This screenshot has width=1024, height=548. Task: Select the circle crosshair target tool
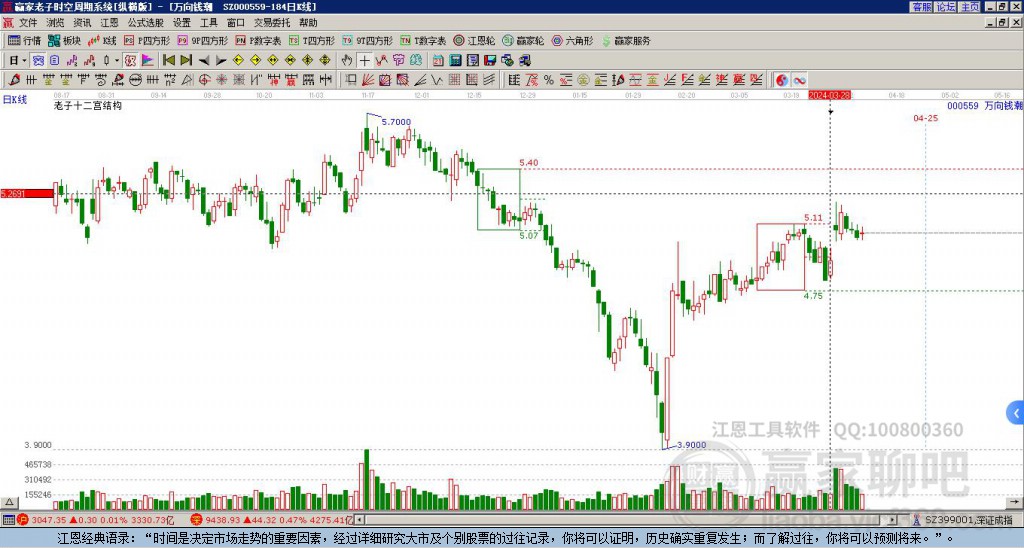pyautogui.click(x=204, y=80)
